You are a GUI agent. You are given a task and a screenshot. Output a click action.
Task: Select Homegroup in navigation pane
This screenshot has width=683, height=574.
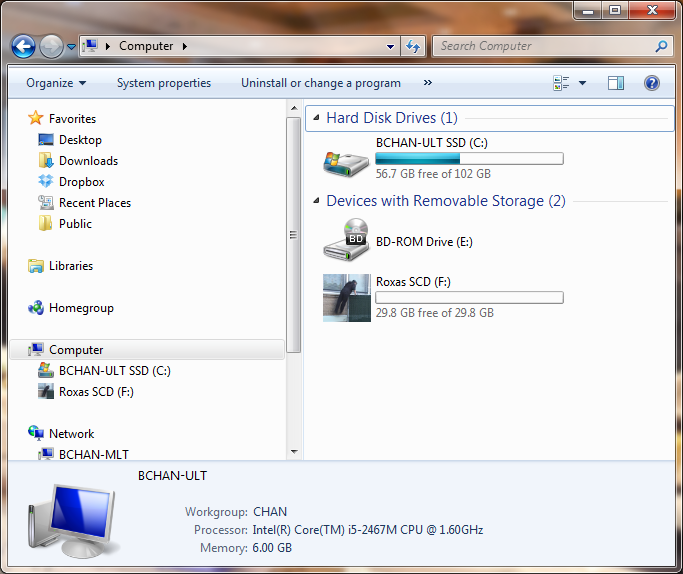click(81, 307)
